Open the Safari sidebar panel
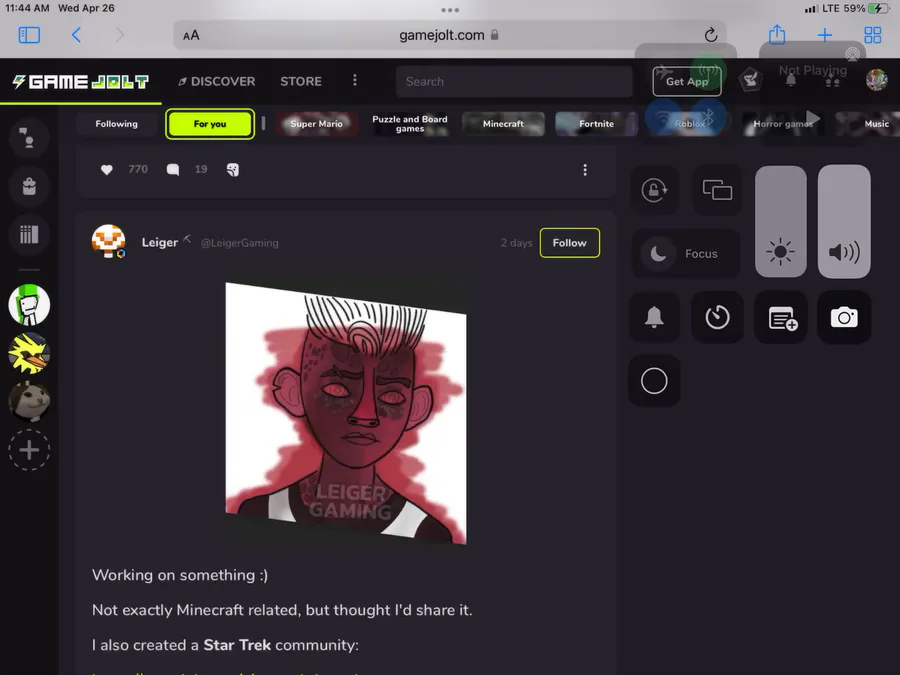The image size is (900, 675). [29, 35]
